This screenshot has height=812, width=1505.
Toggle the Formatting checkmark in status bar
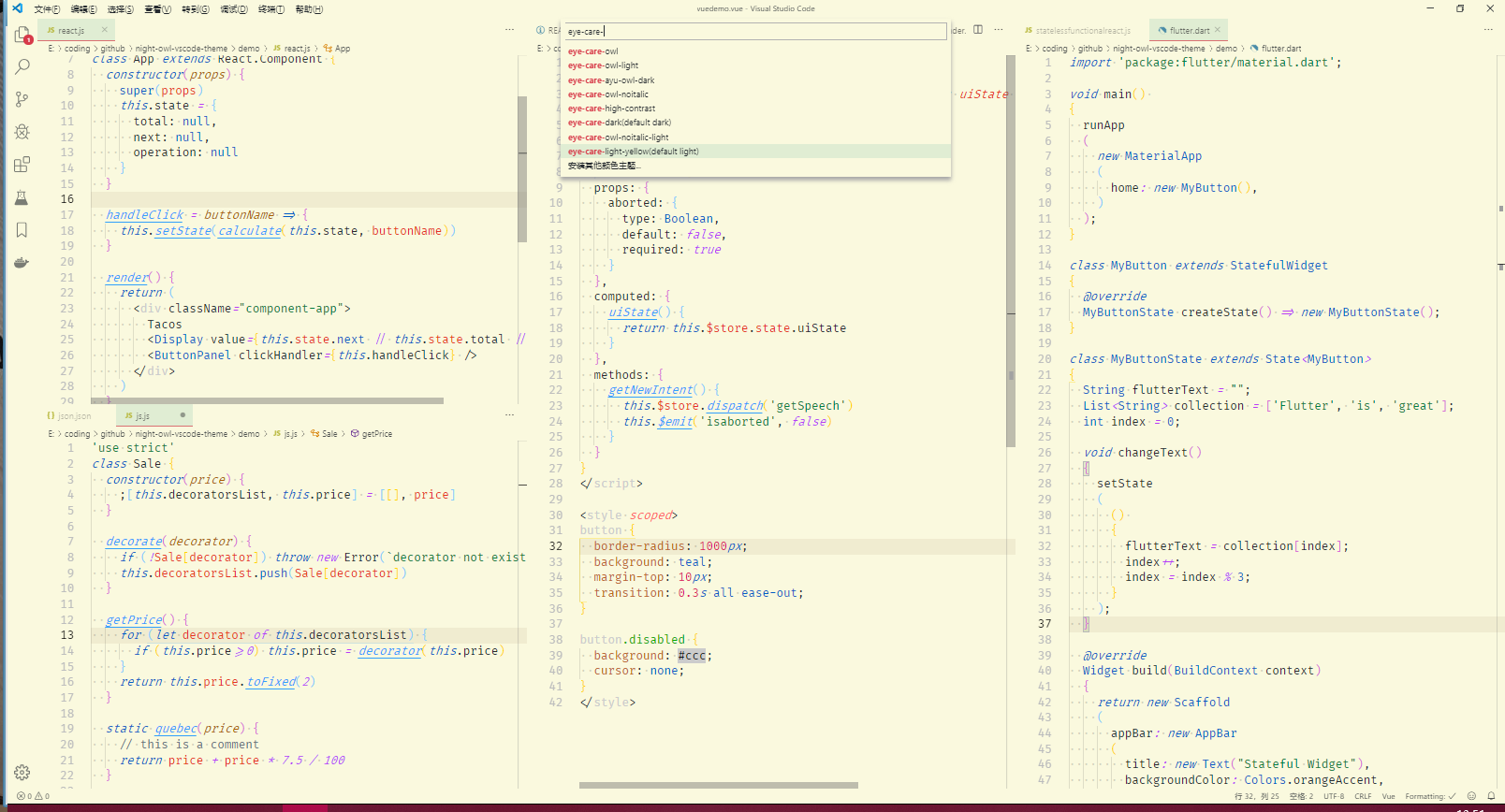(1429, 796)
